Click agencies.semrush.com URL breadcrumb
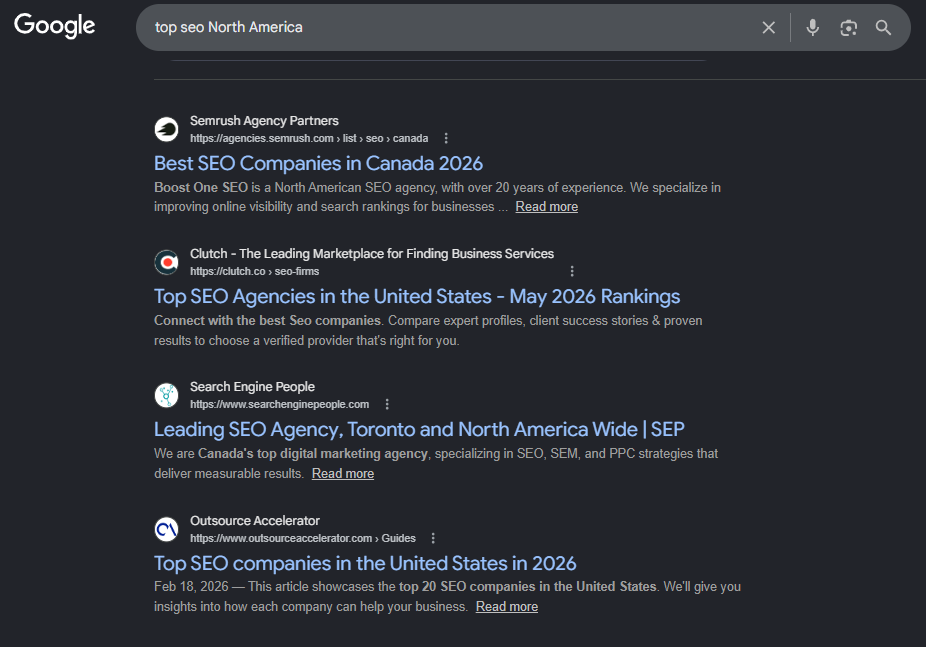 point(309,138)
